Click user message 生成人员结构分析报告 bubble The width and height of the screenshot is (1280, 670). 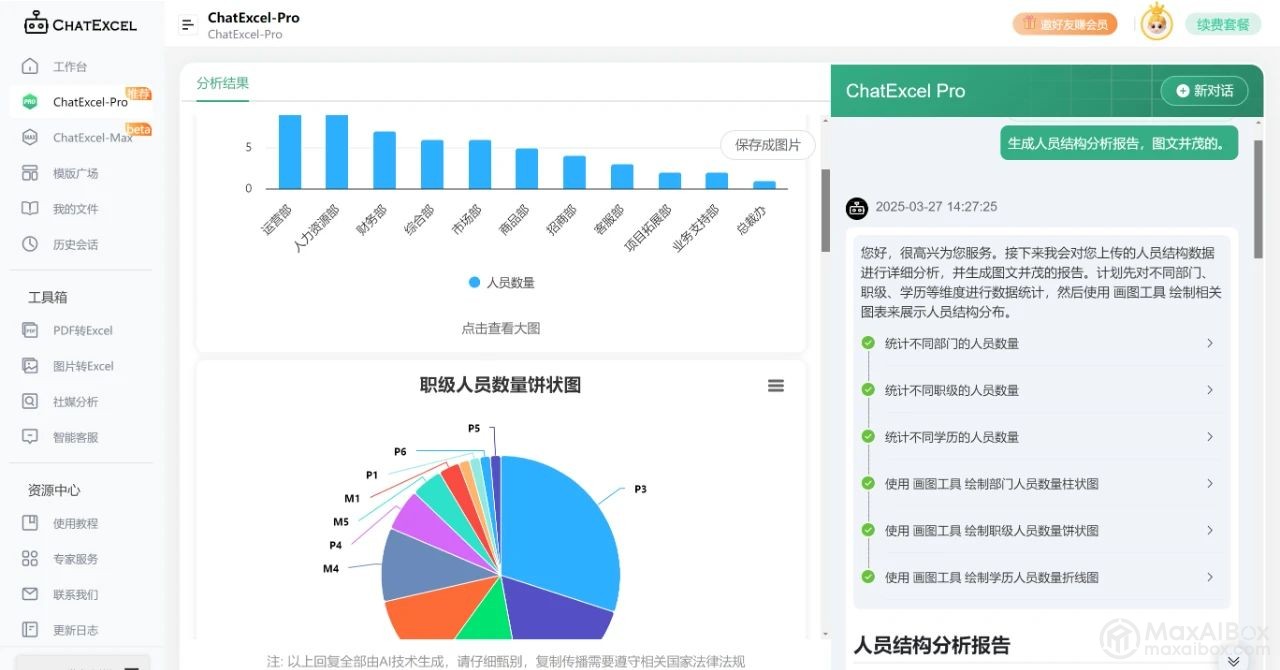pyautogui.click(x=1119, y=143)
